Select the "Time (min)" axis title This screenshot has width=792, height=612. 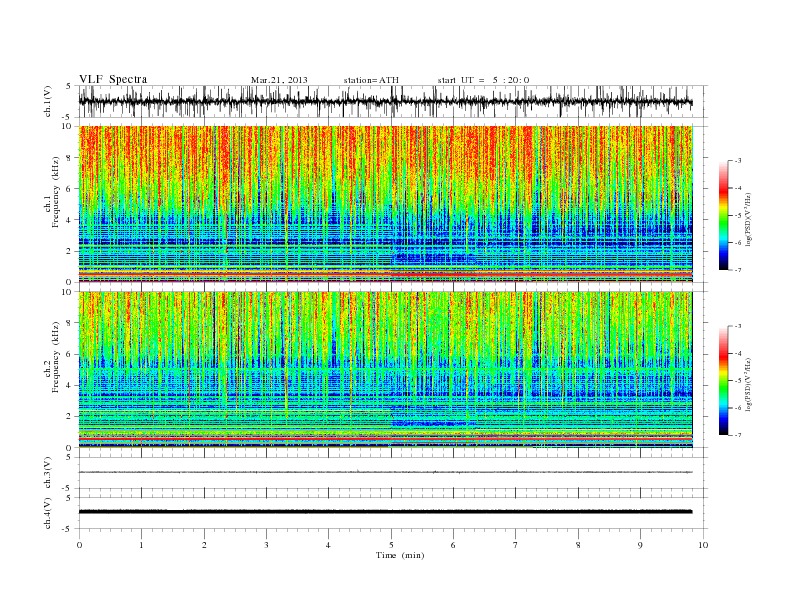(400, 555)
